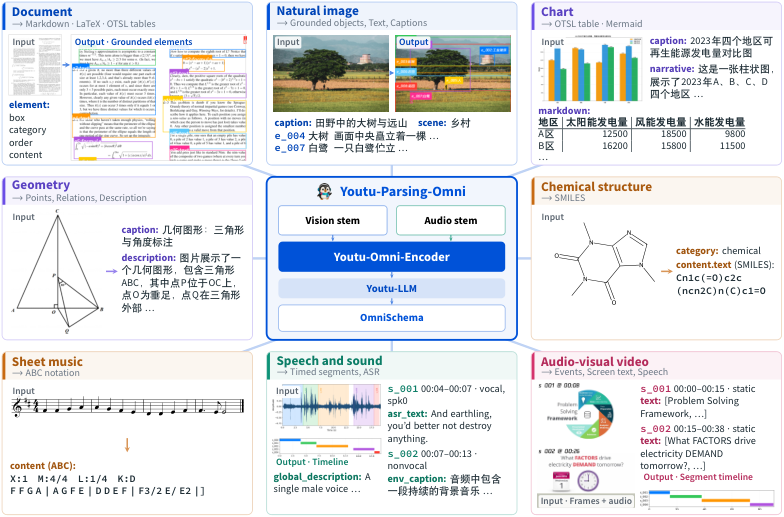Click the Youtu-Parsing-Omni title
The width and height of the screenshot is (784, 517).
coord(402,192)
